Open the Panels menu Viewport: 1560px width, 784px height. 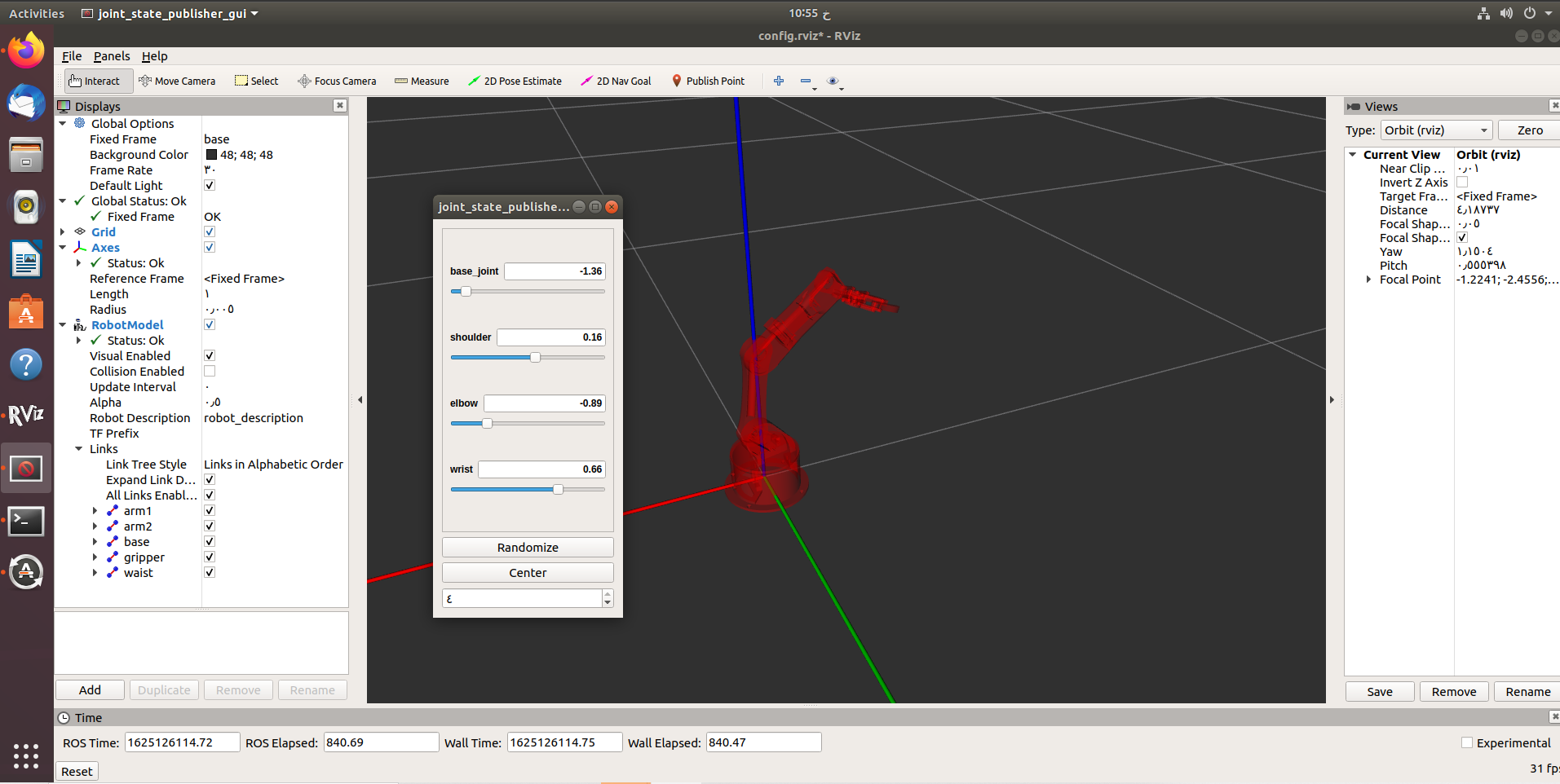coord(111,55)
